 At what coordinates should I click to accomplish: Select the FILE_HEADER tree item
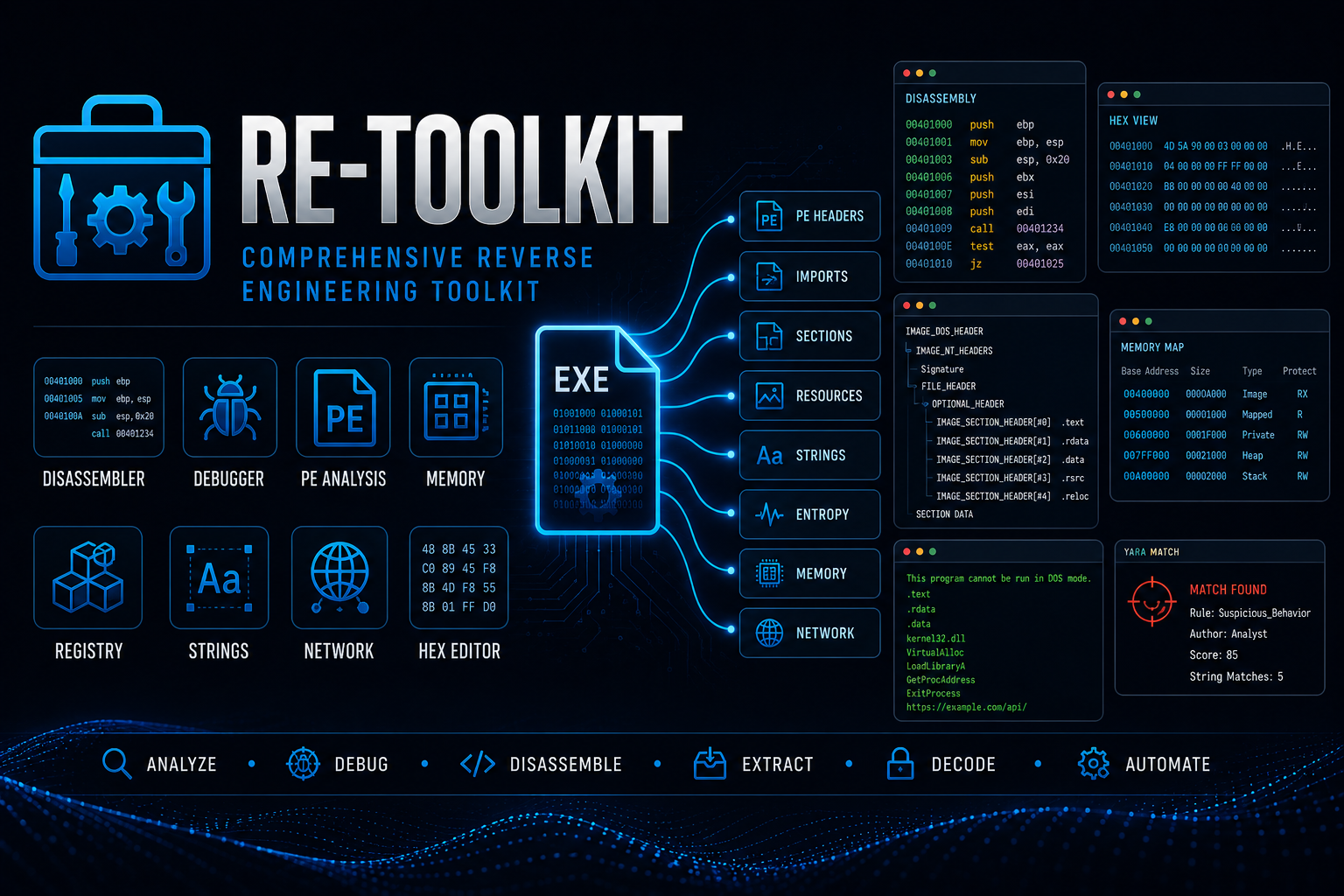[948, 386]
